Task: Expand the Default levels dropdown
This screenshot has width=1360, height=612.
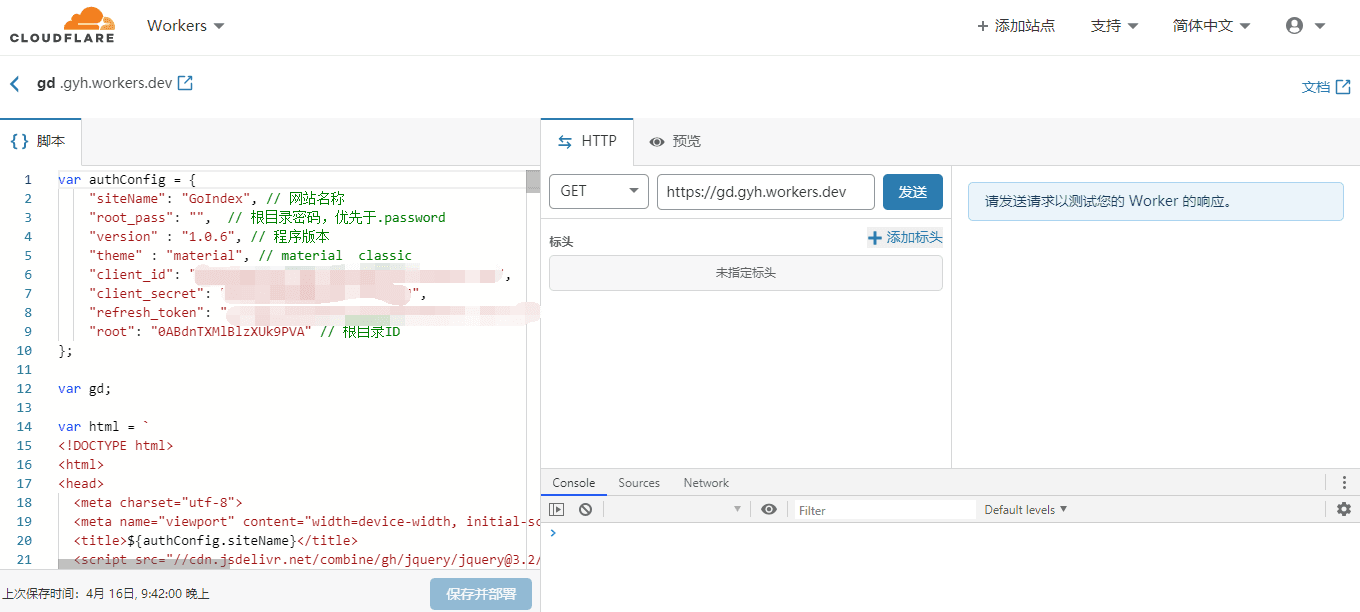Action: pos(1026,509)
